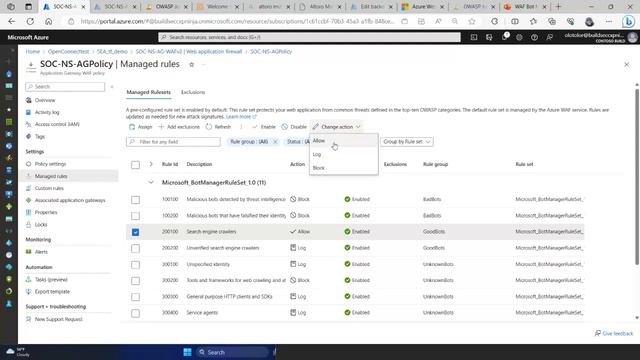This screenshot has width=640, height=360.
Task: Open Export template
Action: (x=52, y=291)
